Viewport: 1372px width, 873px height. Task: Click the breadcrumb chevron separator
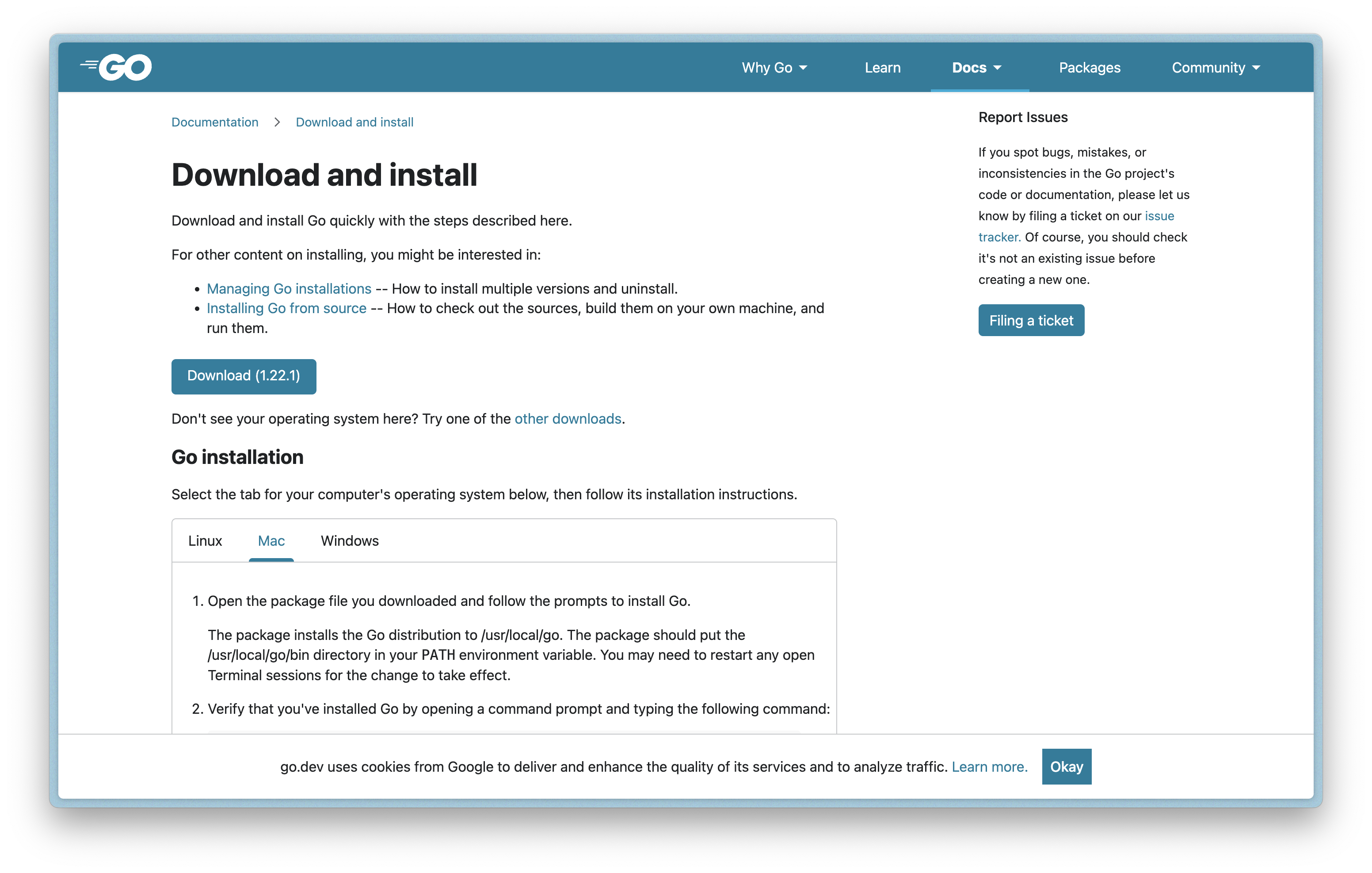[277, 122]
